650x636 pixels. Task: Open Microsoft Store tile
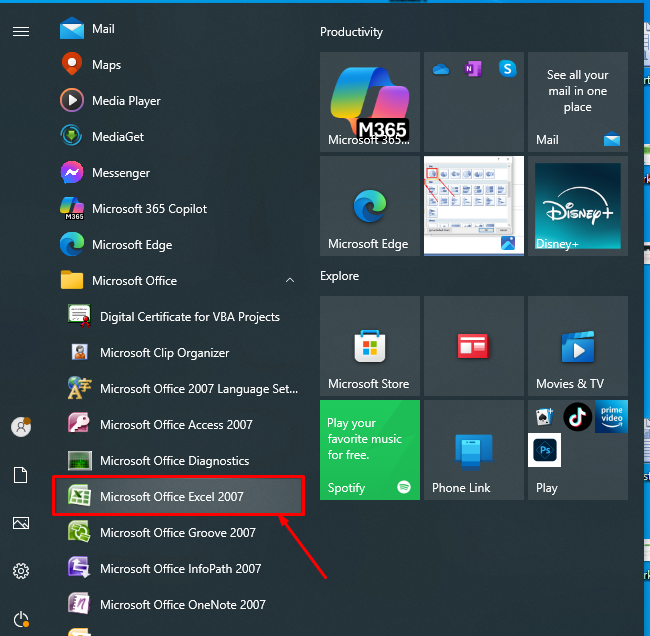370,346
